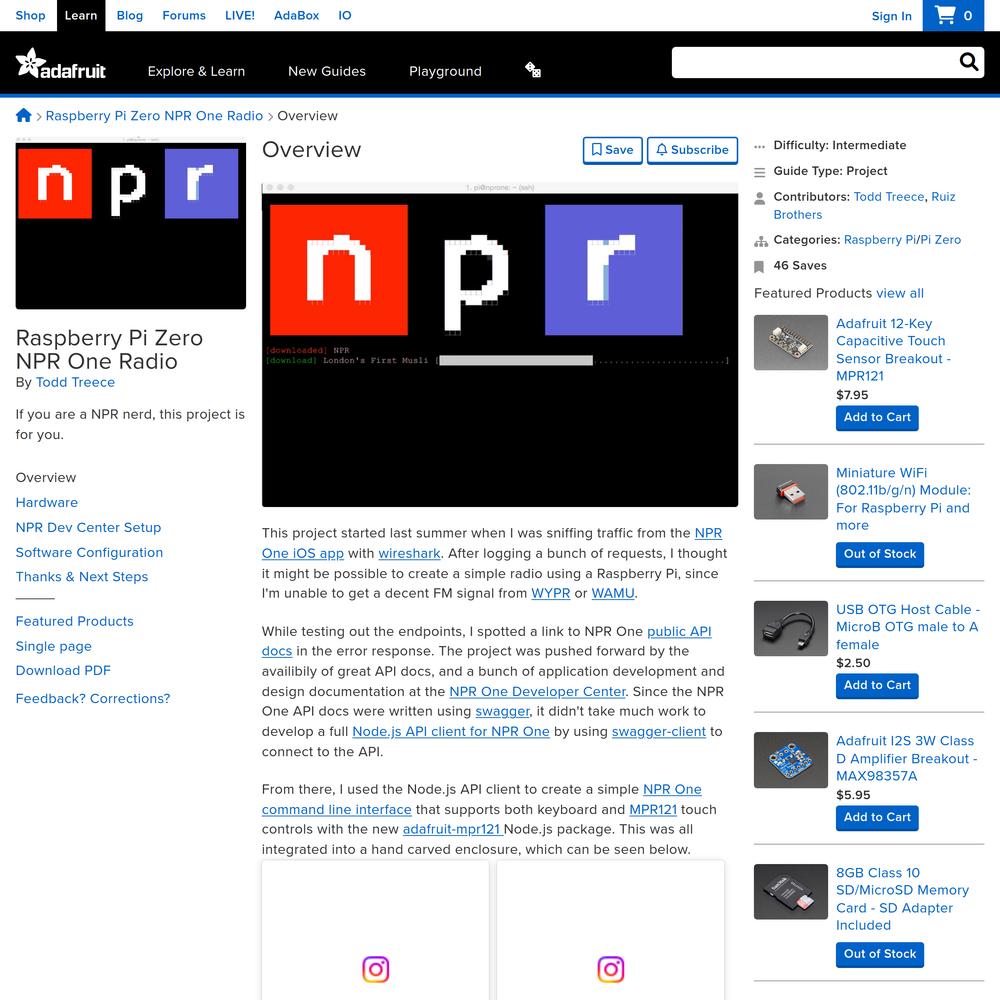Open the Learn tab
Viewport: 1000px width, 1000px height.
pos(81,15)
